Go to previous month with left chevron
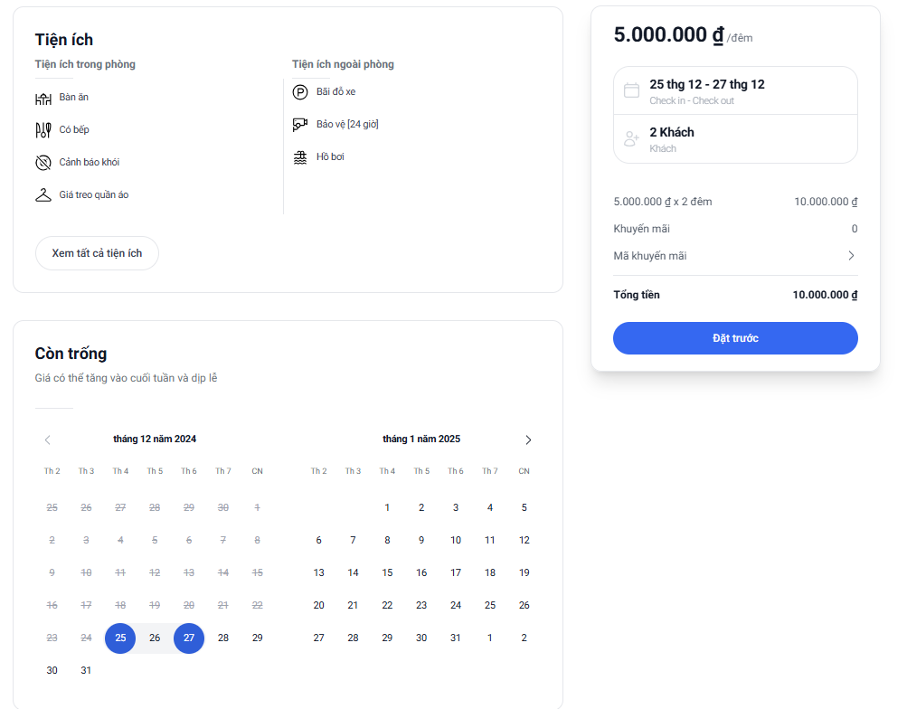The image size is (908, 710). point(47,440)
